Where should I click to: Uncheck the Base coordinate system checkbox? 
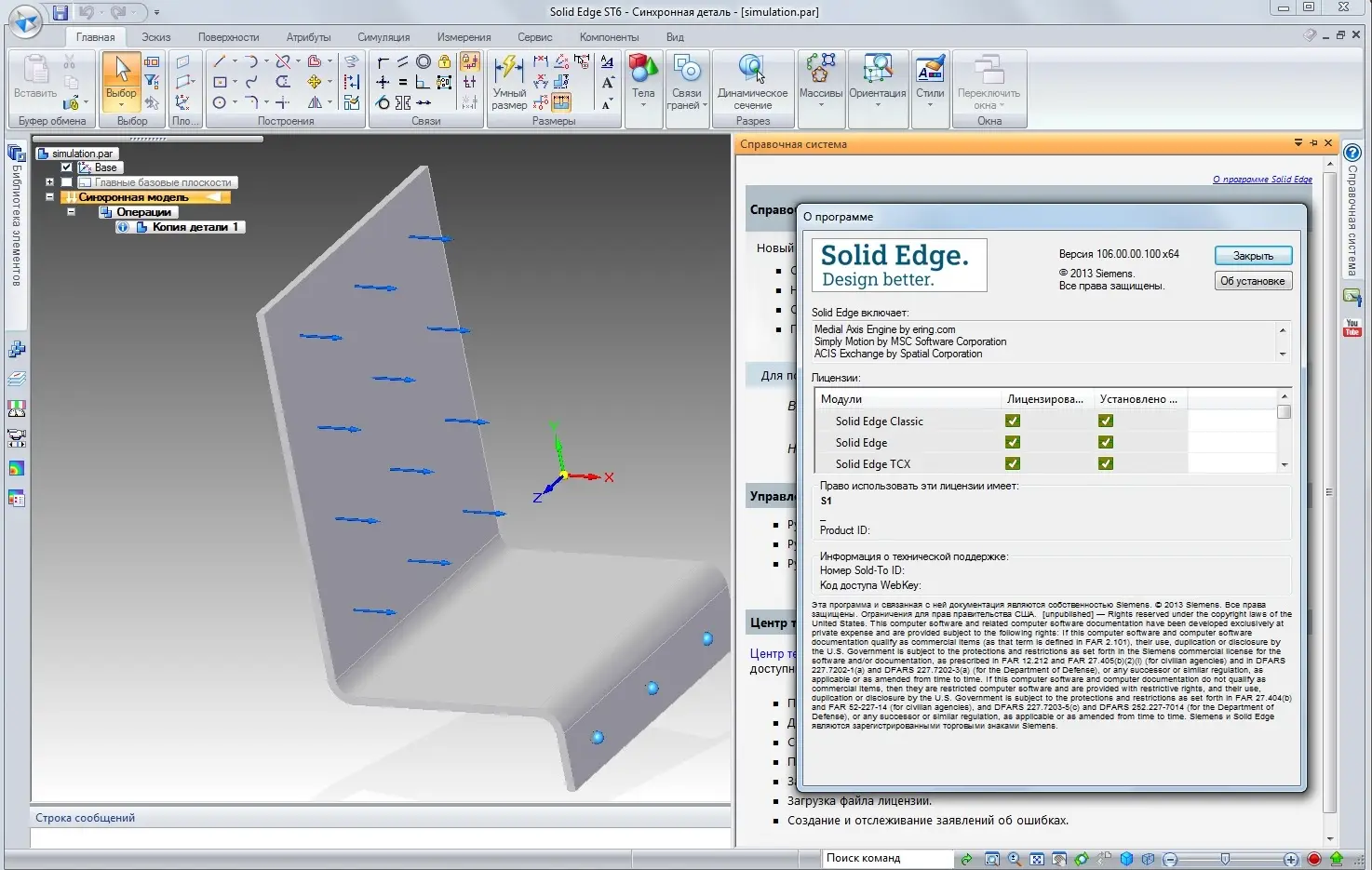tap(66, 167)
